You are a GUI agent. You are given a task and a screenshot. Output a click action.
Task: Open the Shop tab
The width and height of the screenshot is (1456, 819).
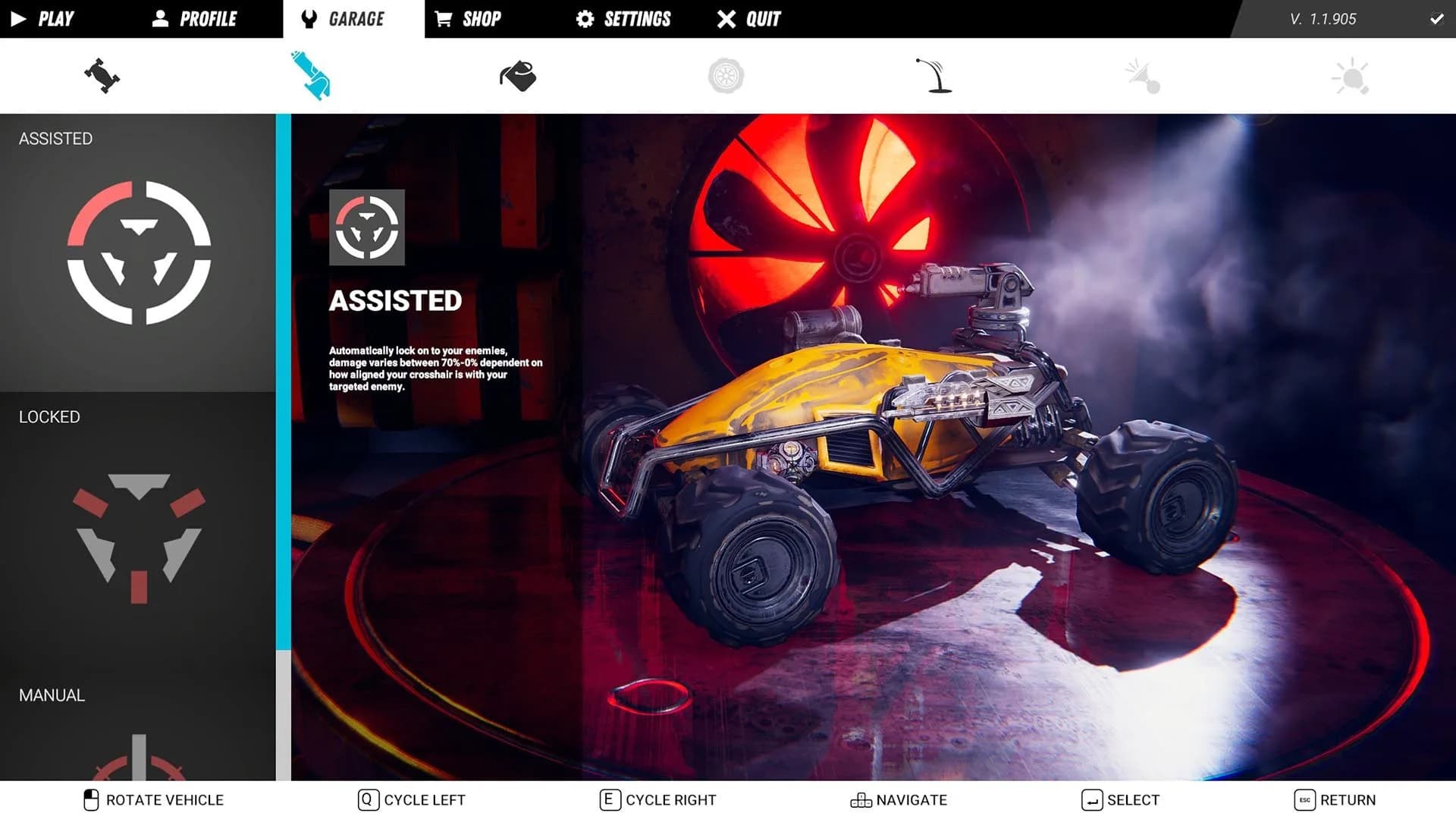point(468,19)
